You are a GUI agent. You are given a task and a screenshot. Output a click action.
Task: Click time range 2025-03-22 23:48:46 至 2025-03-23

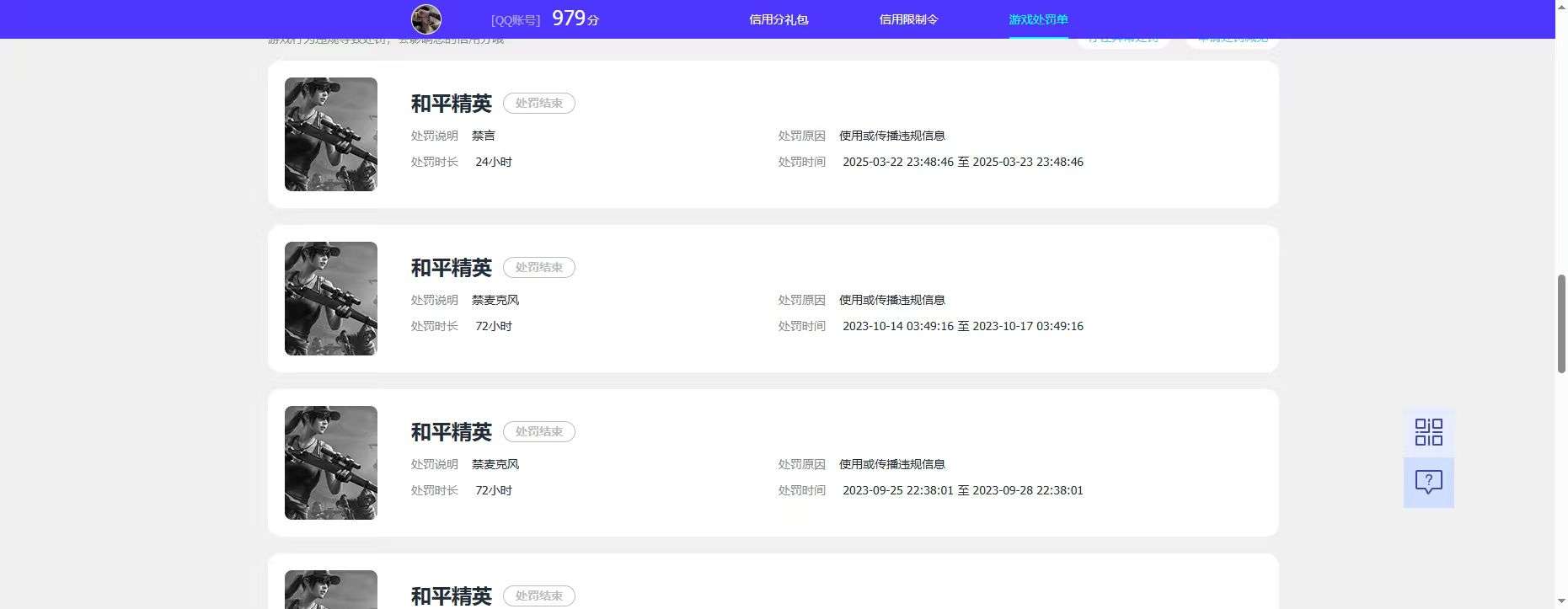click(x=963, y=162)
